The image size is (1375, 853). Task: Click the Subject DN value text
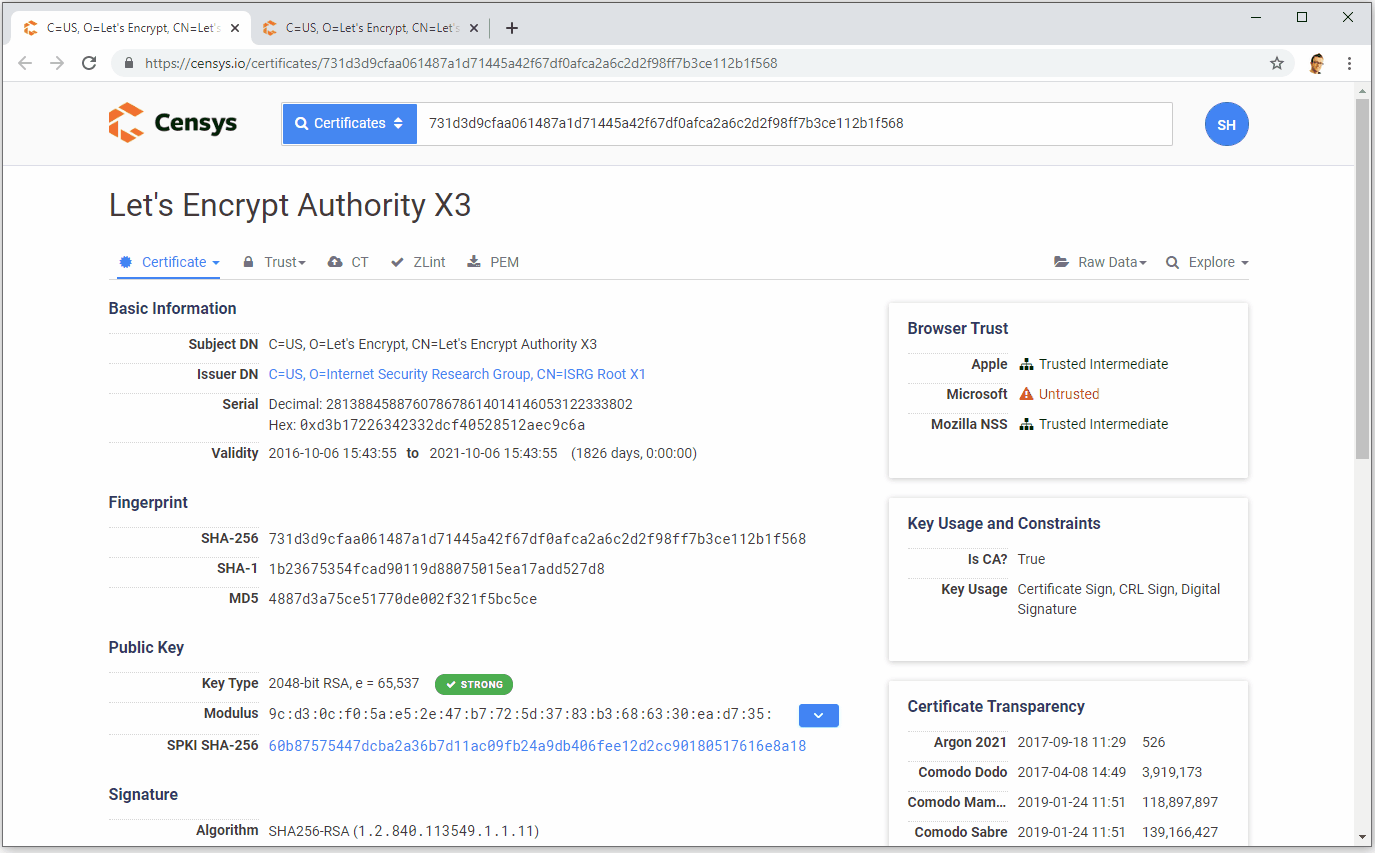point(433,344)
